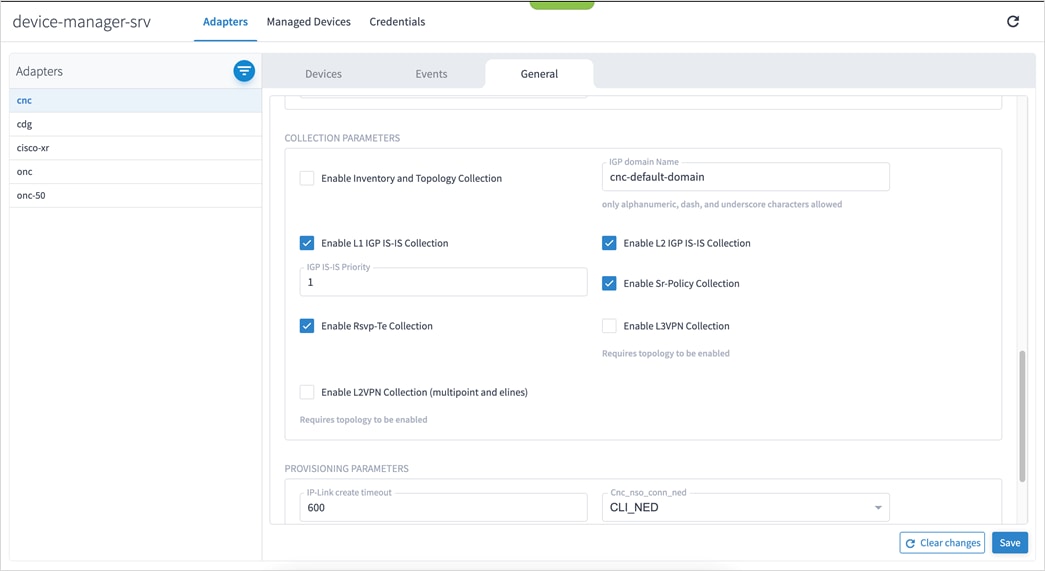Image resolution: width=1045 pixels, height=571 pixels.
Task: Focus the IGP domain Name field
Action: 745,177
